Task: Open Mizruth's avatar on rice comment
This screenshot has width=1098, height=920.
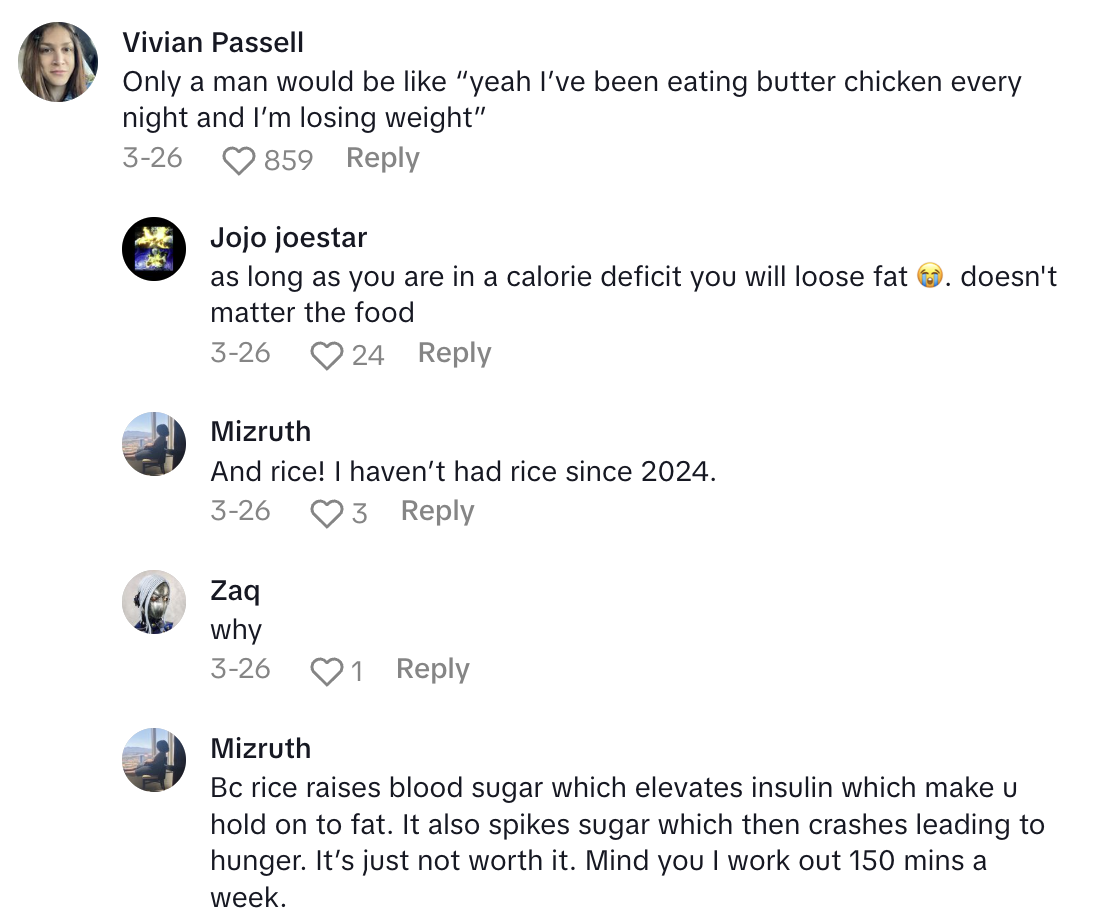Action: [154, 444]
